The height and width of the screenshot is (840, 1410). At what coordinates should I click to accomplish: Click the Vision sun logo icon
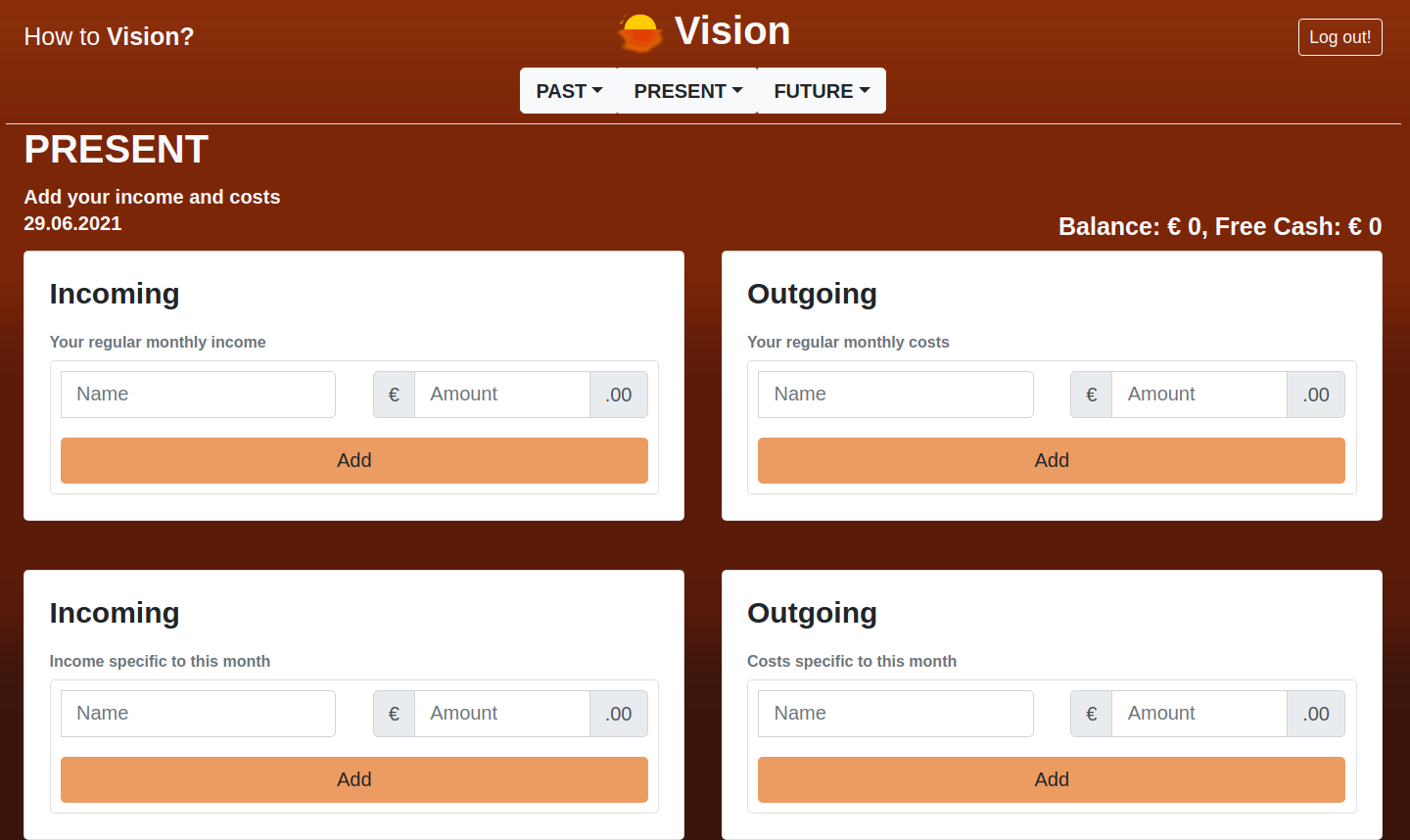pyautogui.click(x=639, y=33)
